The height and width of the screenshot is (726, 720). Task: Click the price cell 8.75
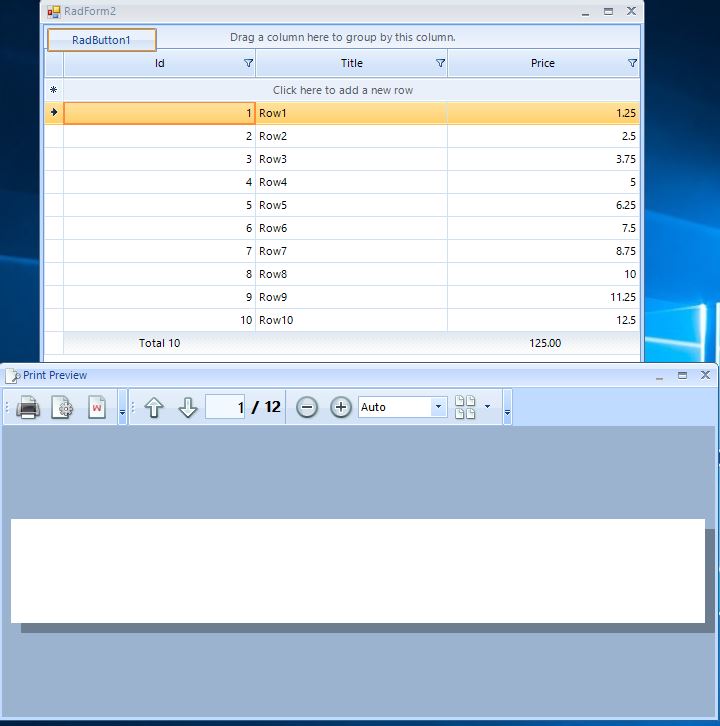[x=544, y=251]
